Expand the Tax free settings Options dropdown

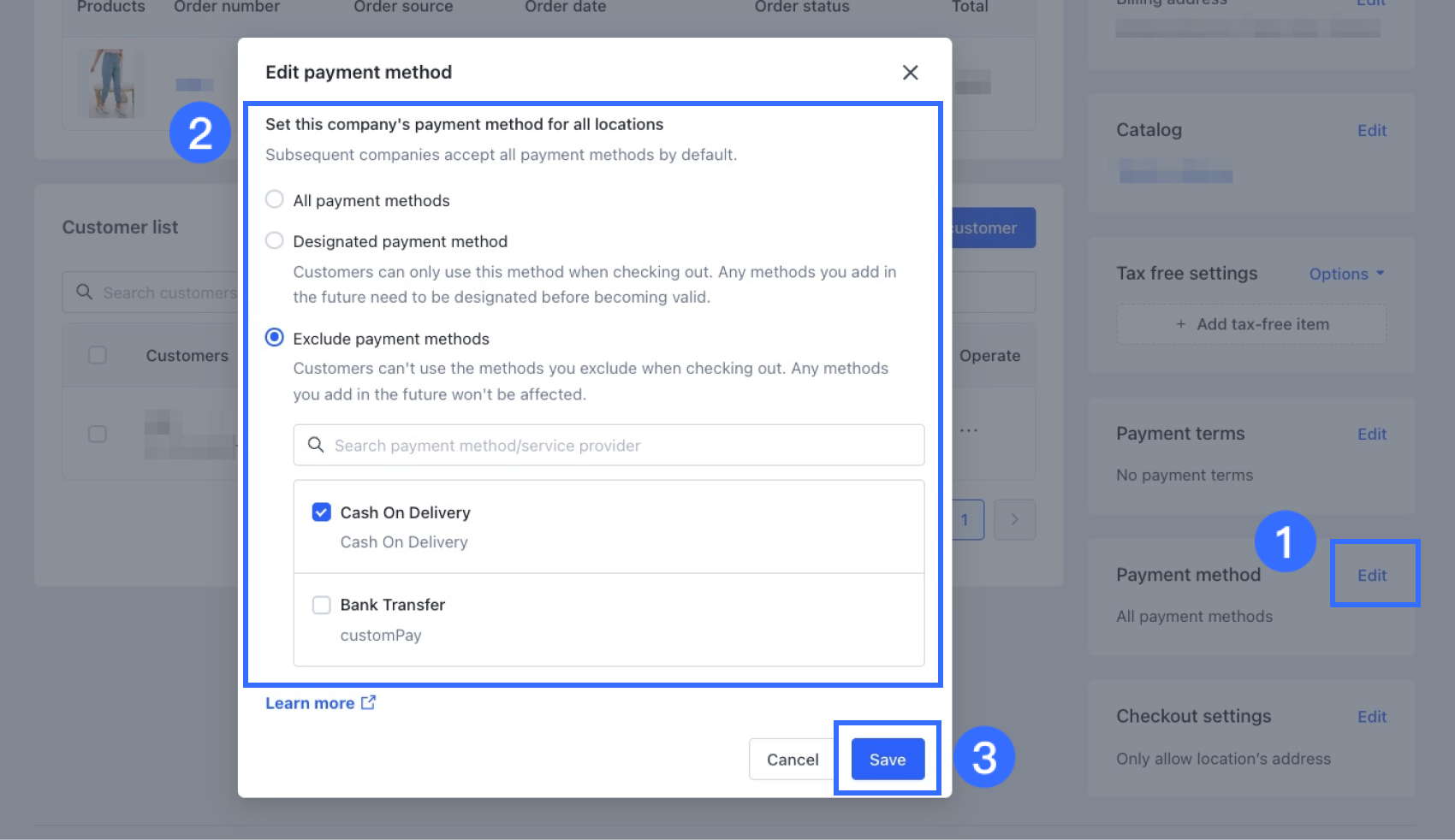tap(1346, 274)
